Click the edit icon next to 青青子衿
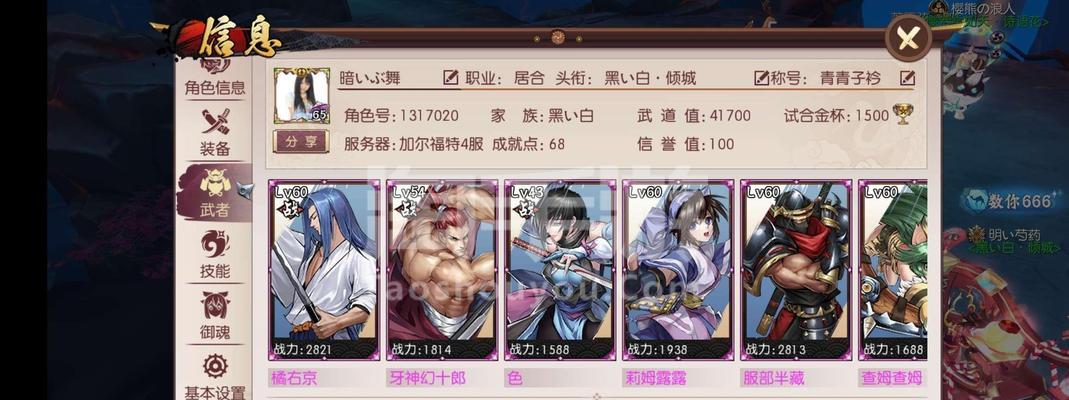Viewport: 1069px width, 400px height. click(907, 78)
